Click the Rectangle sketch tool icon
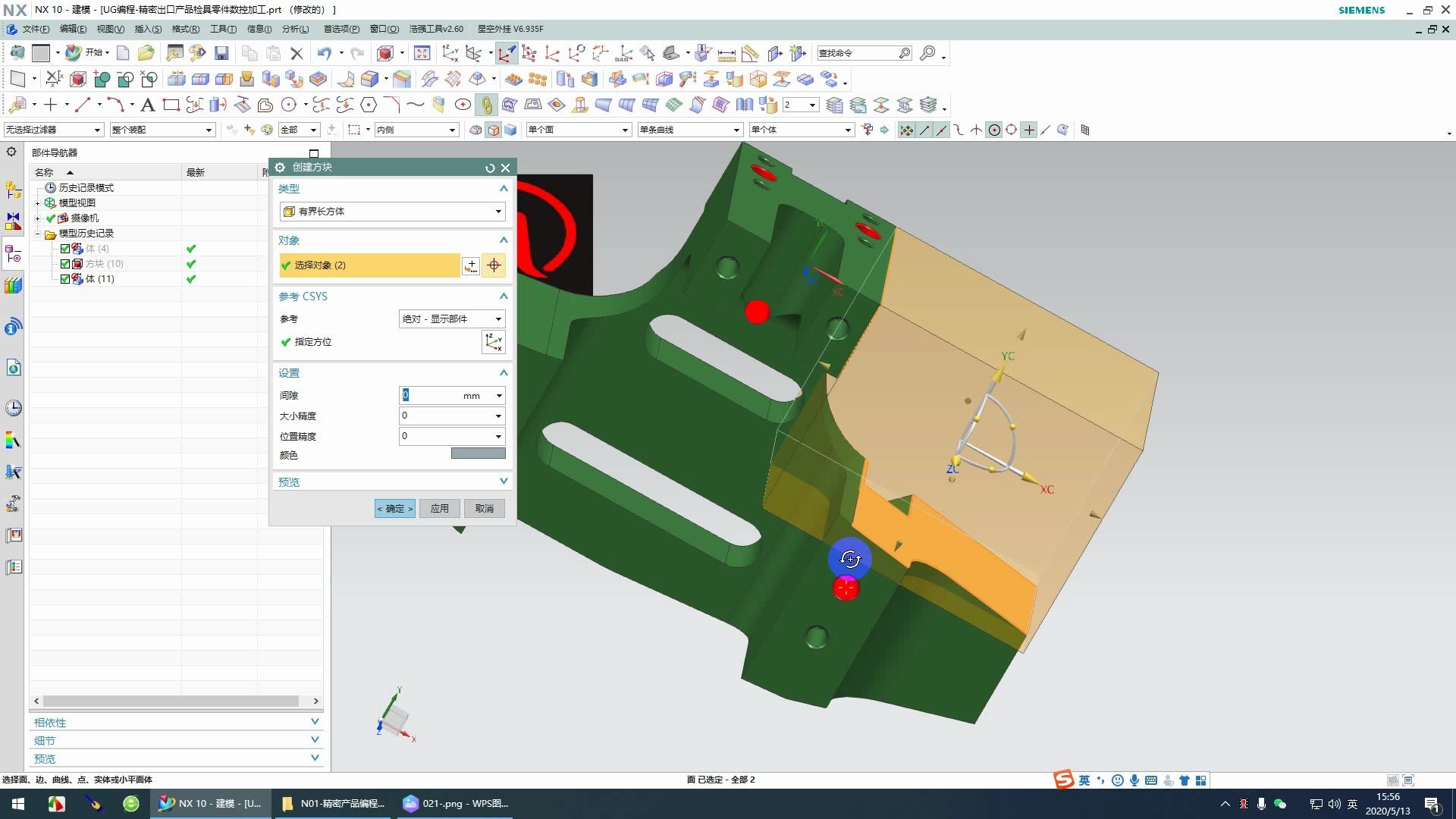 click(x=171, y=105)
